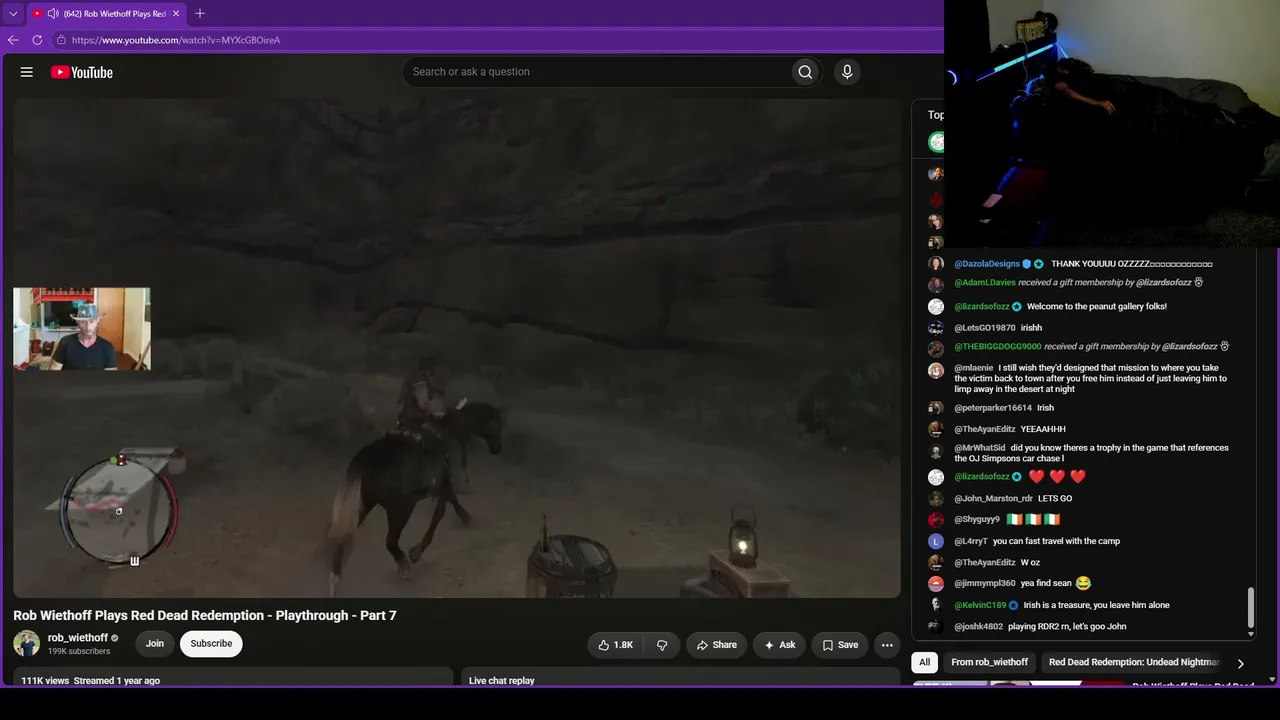
Task: Go to the YouTube home logo
Action: point(82,72)
